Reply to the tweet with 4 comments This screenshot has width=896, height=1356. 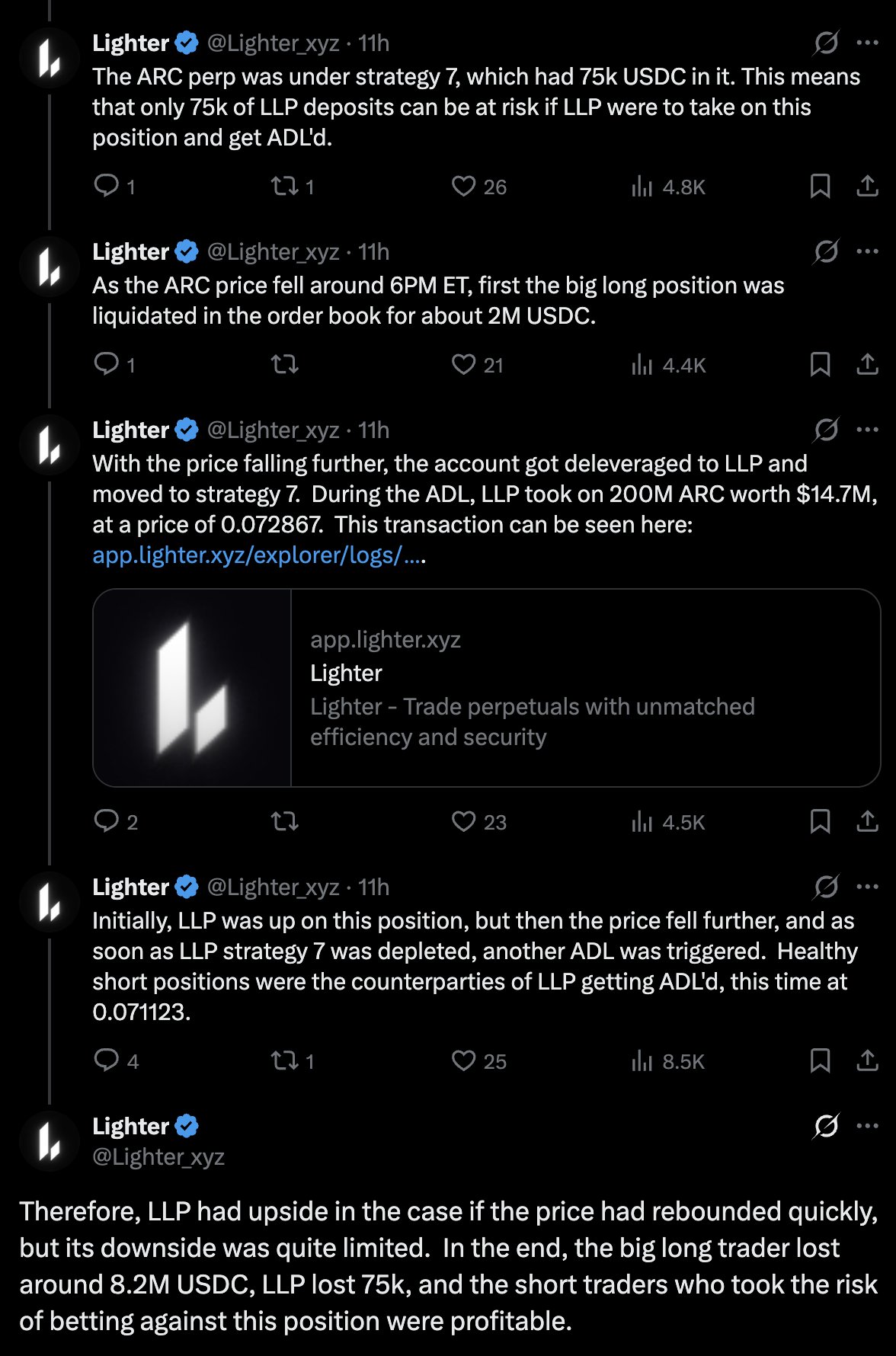[x=106, y=1061]
